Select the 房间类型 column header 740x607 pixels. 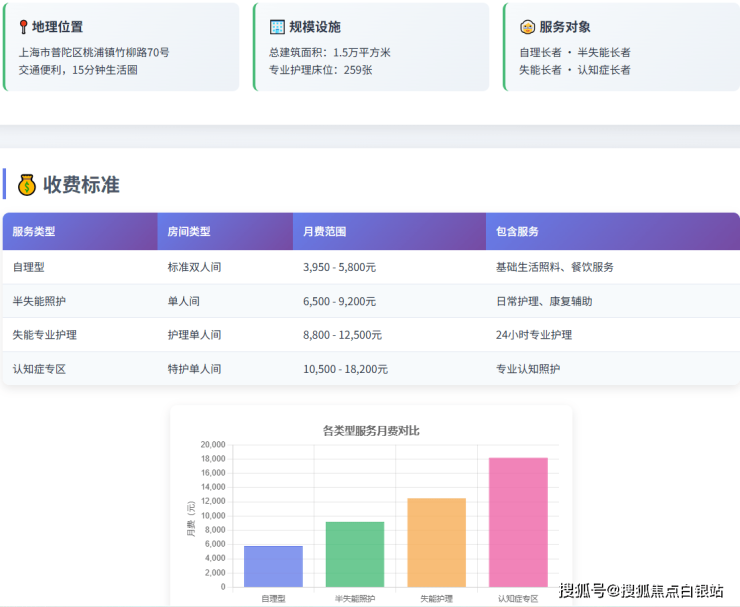tap(189, 231)
